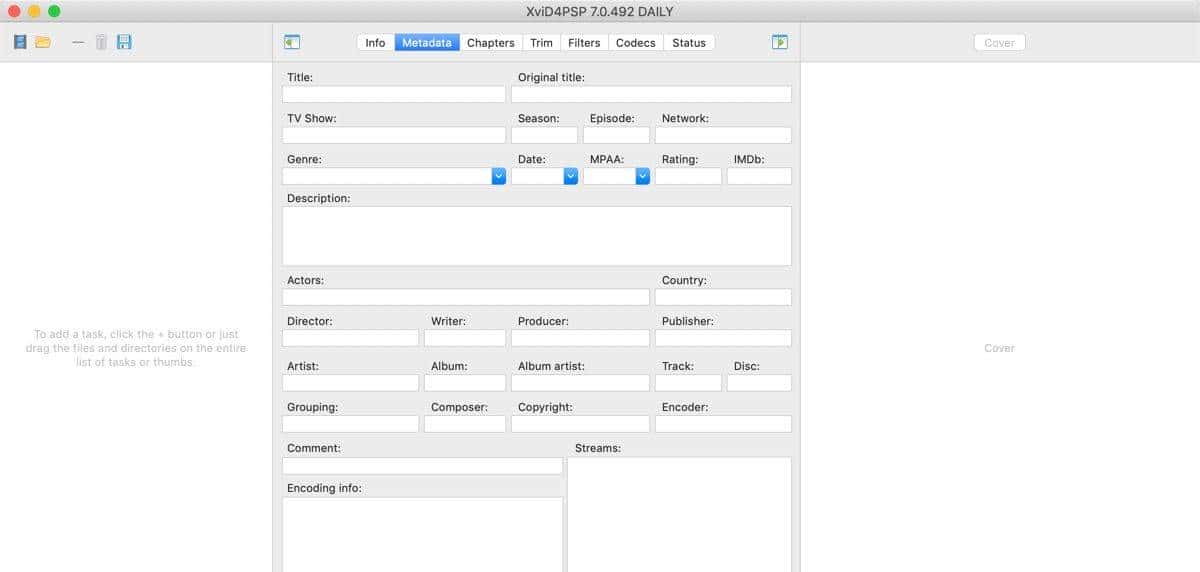Expand the Date dropdown arrow
The image size is (1200, 572).
click(570, 176)
